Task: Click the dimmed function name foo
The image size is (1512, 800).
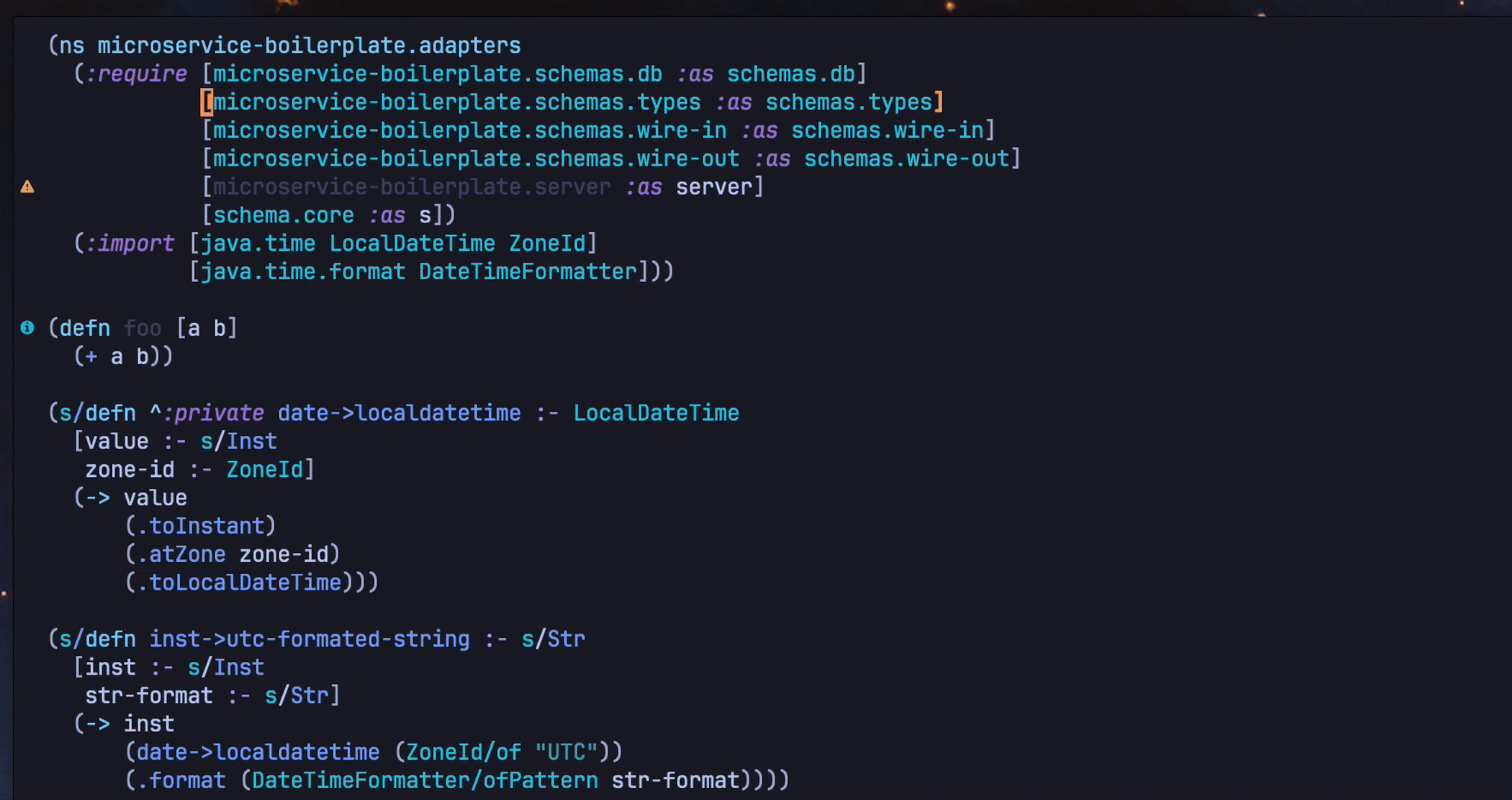Action: 143,328
